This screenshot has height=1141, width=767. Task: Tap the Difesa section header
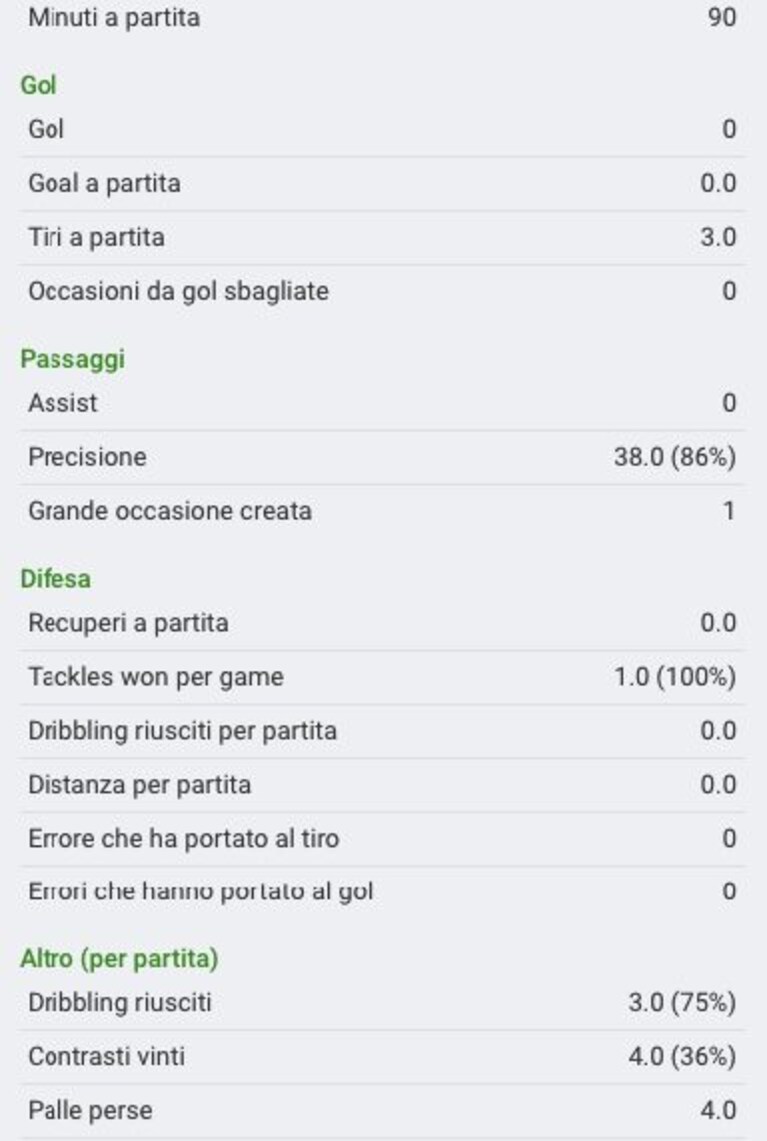coord(56,579)
